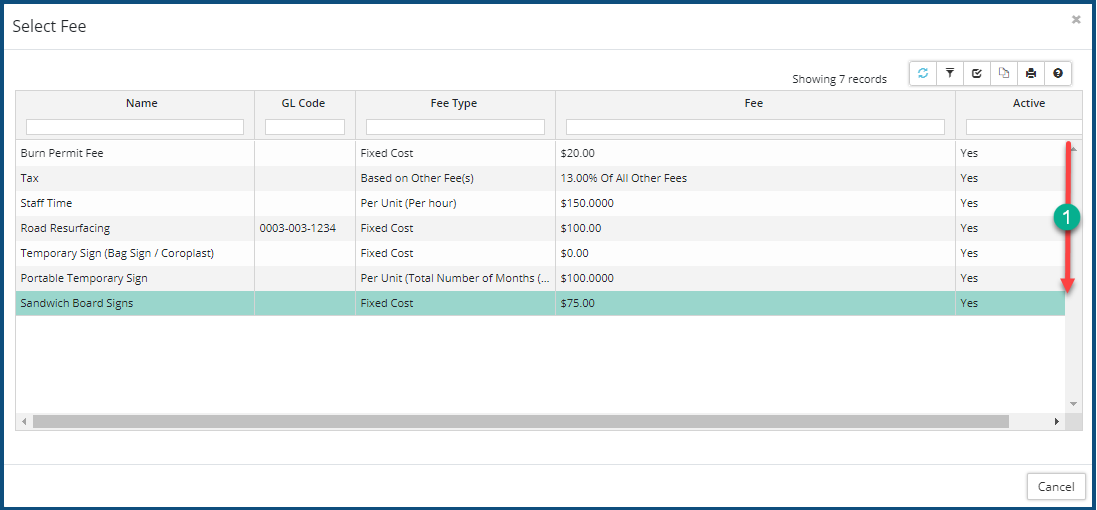The height and width of the screenshot is (510, 1097).
Task: Click the copy records icon
Action: (1004, 73)
